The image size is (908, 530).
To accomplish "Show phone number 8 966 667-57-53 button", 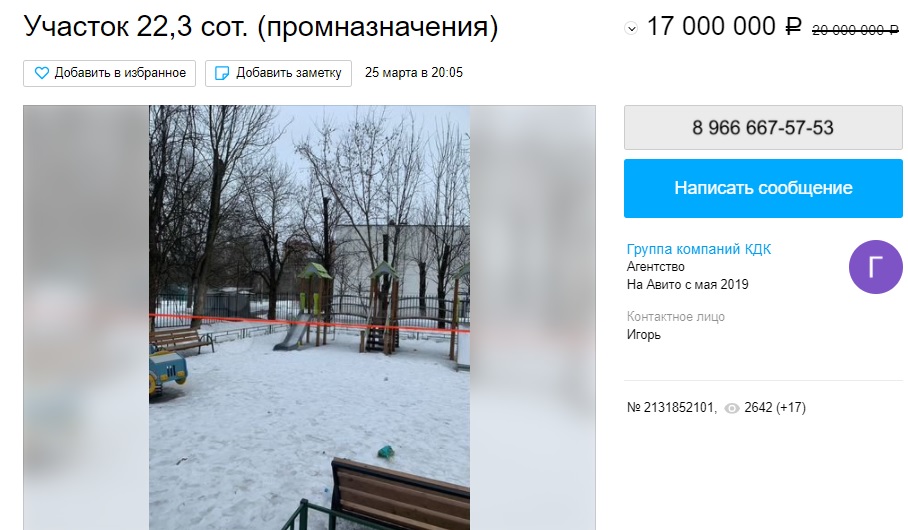I will pos(763,127).
